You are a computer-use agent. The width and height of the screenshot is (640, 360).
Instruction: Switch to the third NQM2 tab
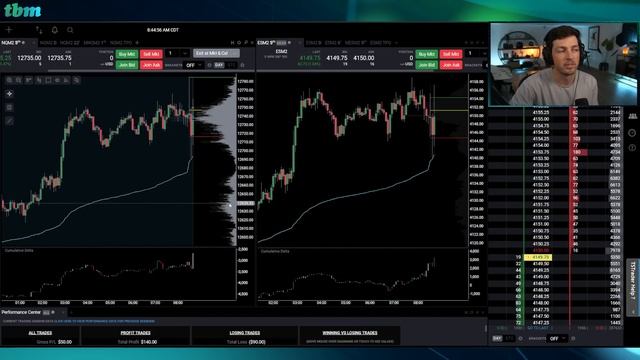(x=70, y=42)
